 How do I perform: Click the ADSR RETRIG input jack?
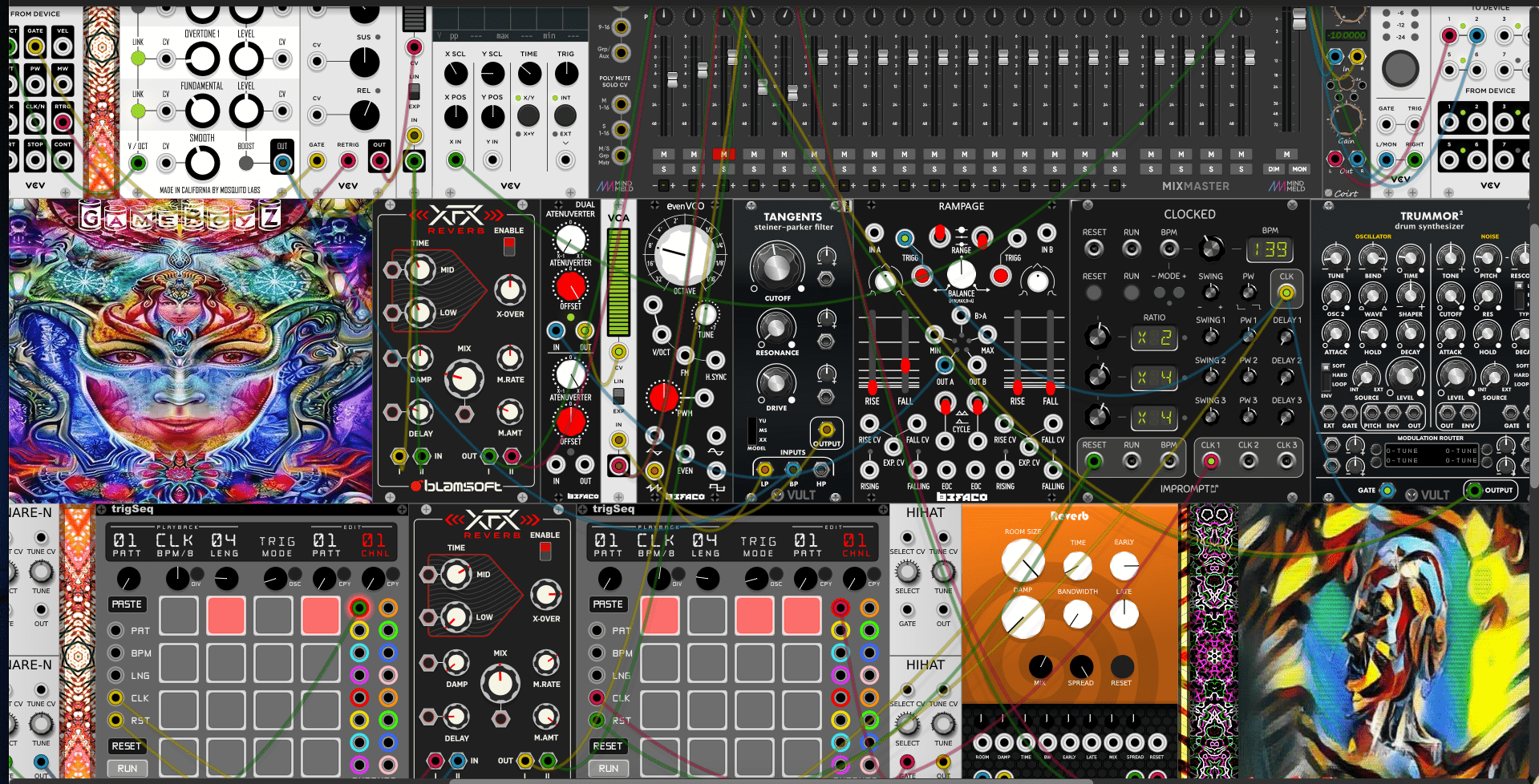click(348, 161)
